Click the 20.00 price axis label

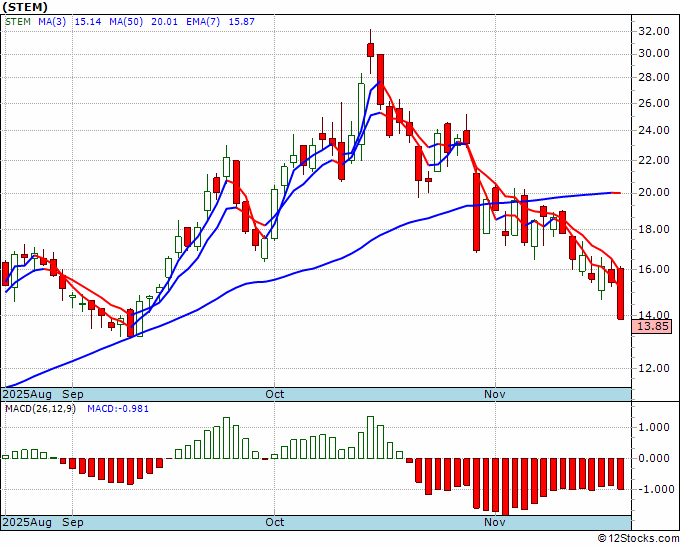654,193
